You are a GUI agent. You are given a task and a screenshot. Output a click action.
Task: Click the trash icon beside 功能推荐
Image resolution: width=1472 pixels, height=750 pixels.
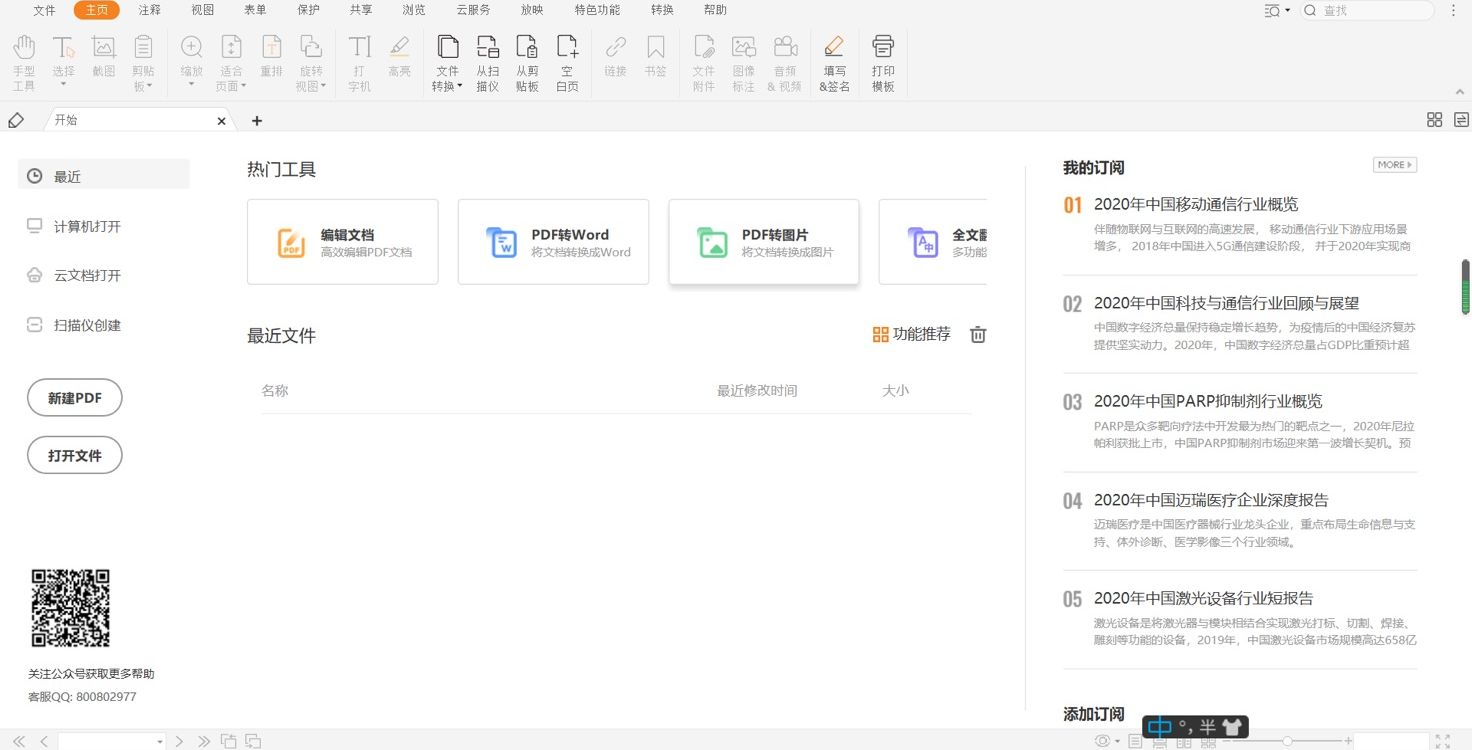(978, 335)
